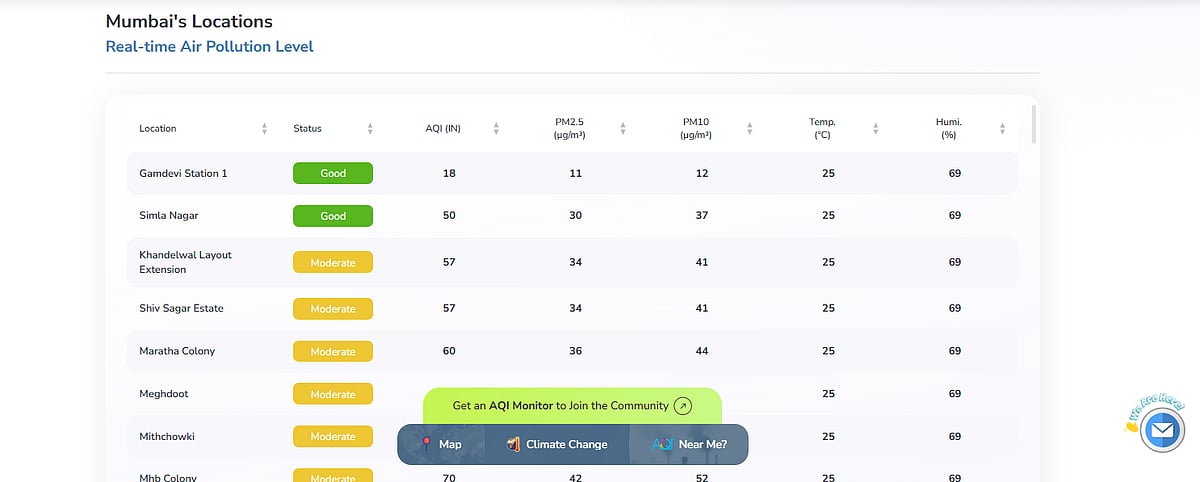The width and height of the screenshot is (1200, 482).
Task: Click the Meghdoot location name
Action: tap(164, 394)
